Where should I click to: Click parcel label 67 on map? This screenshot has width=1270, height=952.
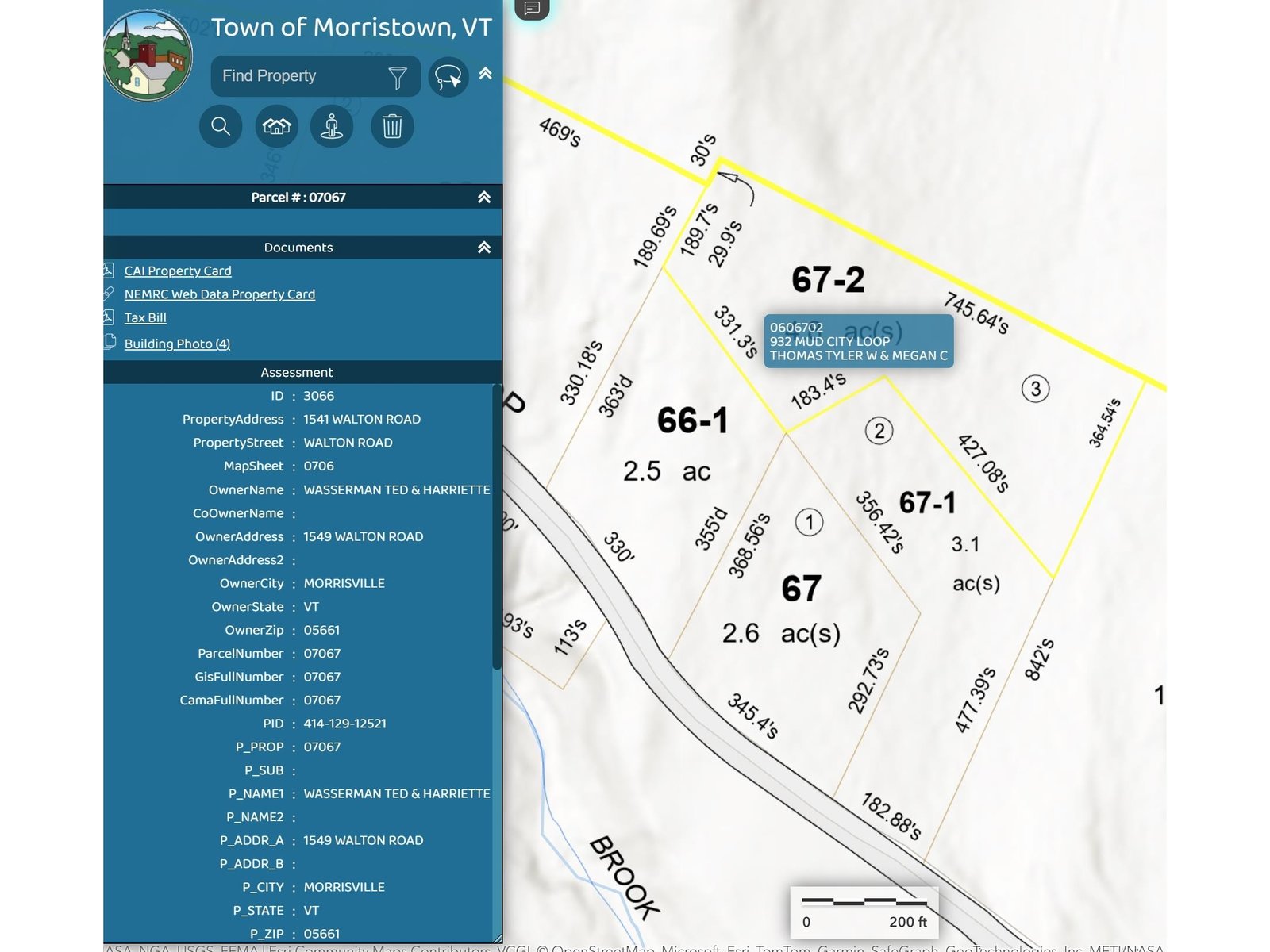point(801,589)
